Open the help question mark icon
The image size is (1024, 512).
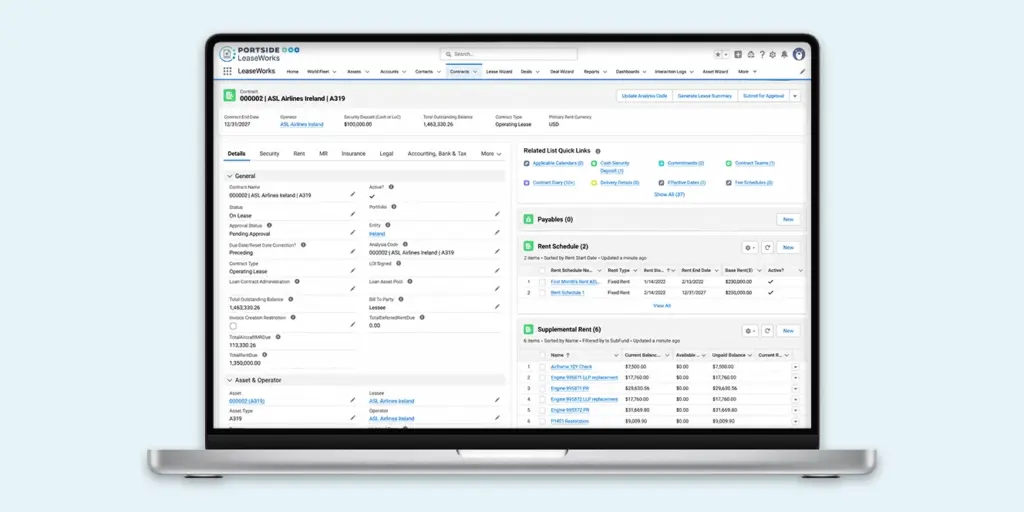[761, 54]
